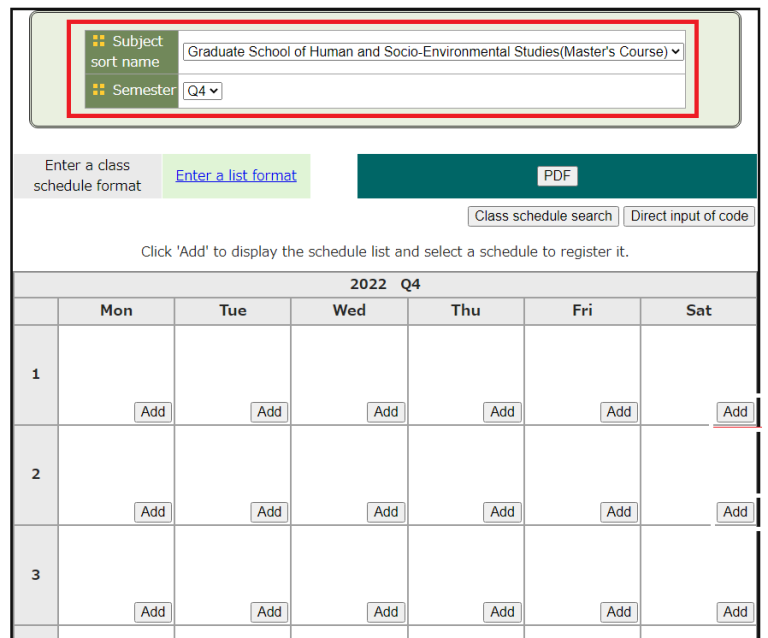
Task: Click the icon beside Semester label
Action: (98, 90)
